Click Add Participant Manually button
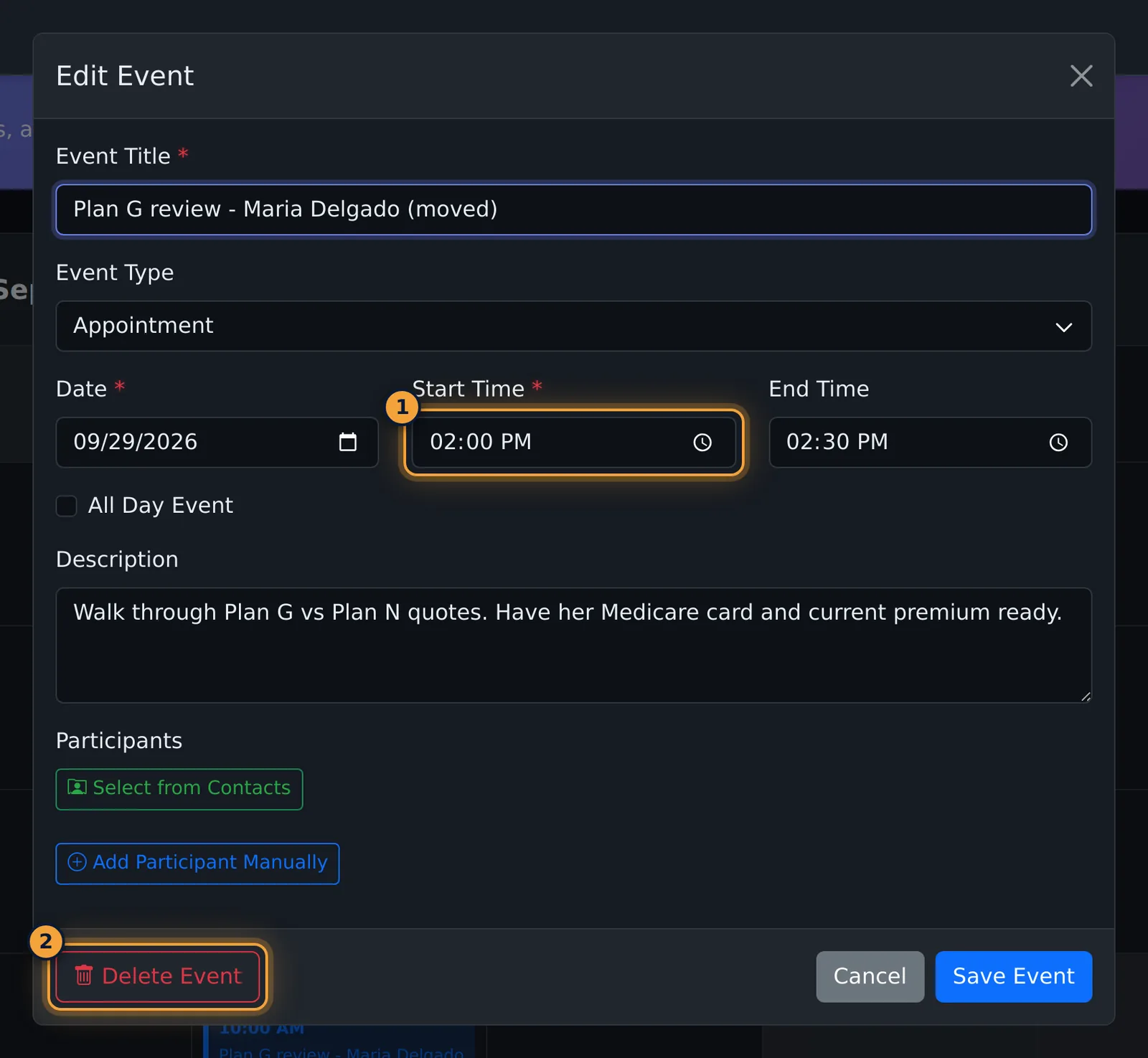Viewport: 1148px width, 1058px height. pyautogui.click(x=197, y=864)
